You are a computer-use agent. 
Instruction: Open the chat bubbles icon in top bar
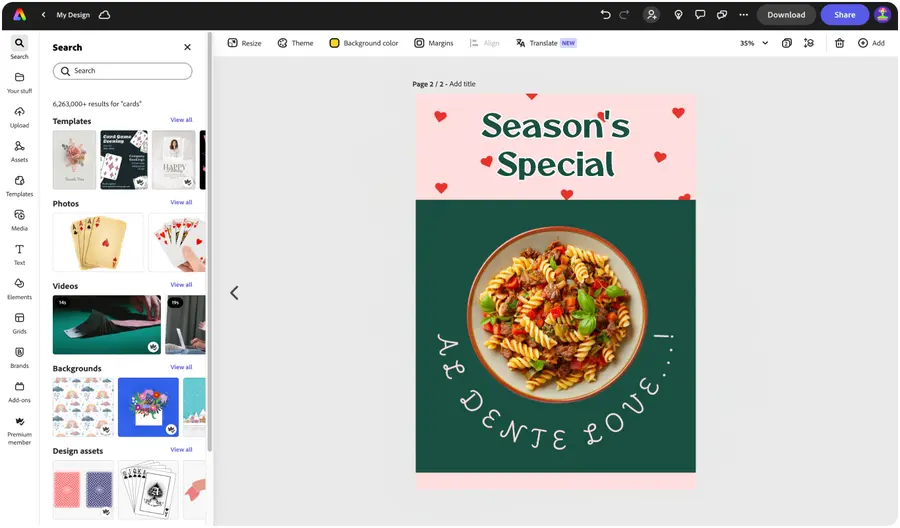point(721,15)
